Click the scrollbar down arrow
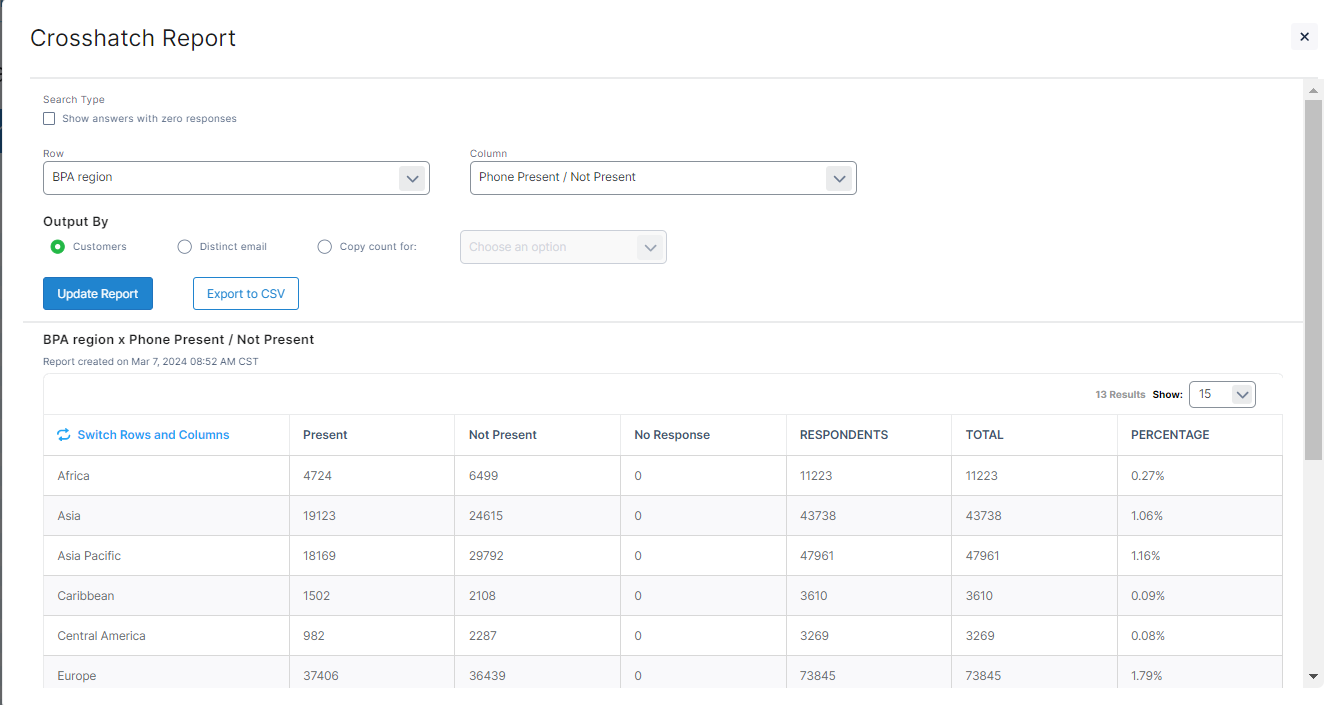This screenshot has width=1326, height=705. coord(1314,677)
